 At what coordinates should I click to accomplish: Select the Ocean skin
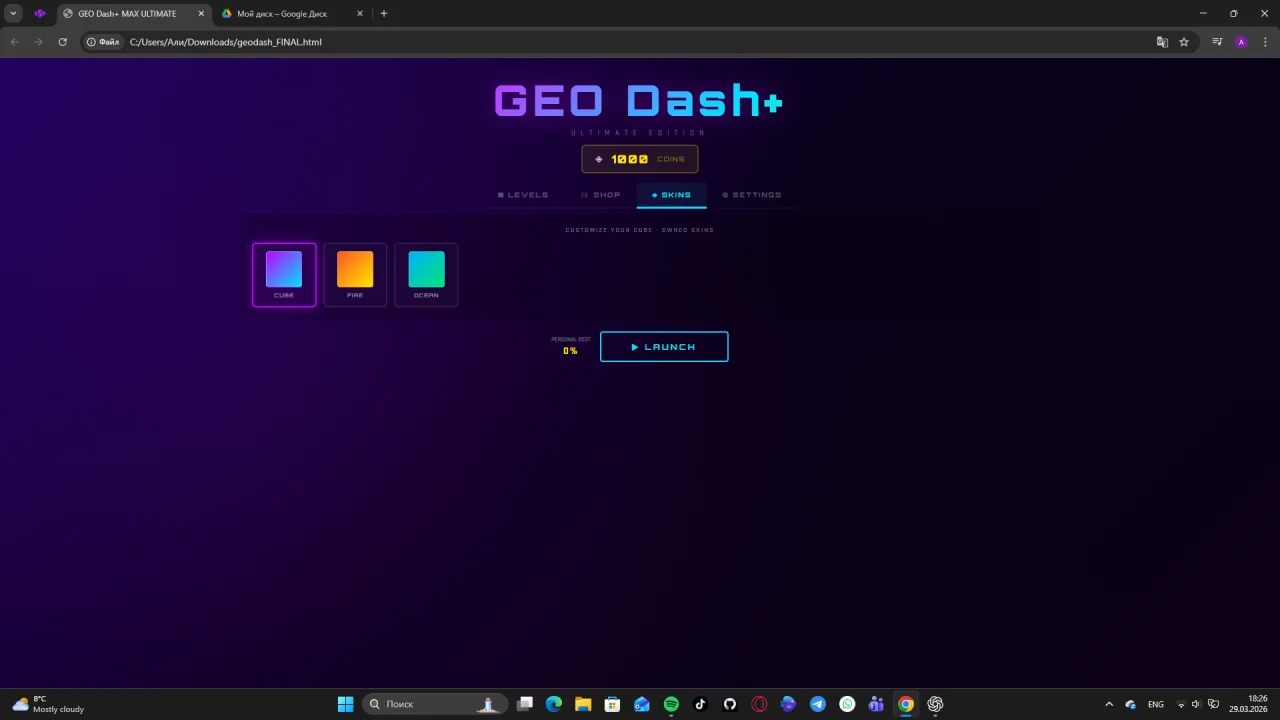point(426,275)
